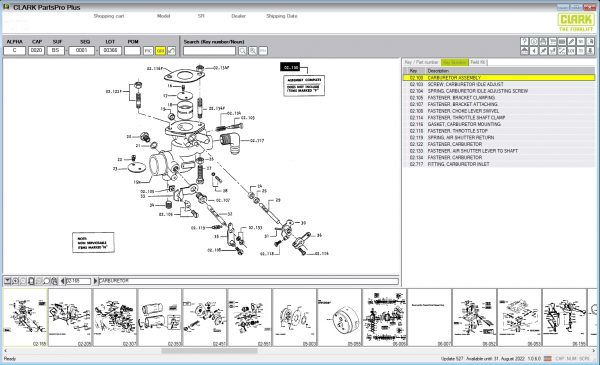Select SCREW, CARBURETOR IDLE ADJUST row

(x=499, y=84)
